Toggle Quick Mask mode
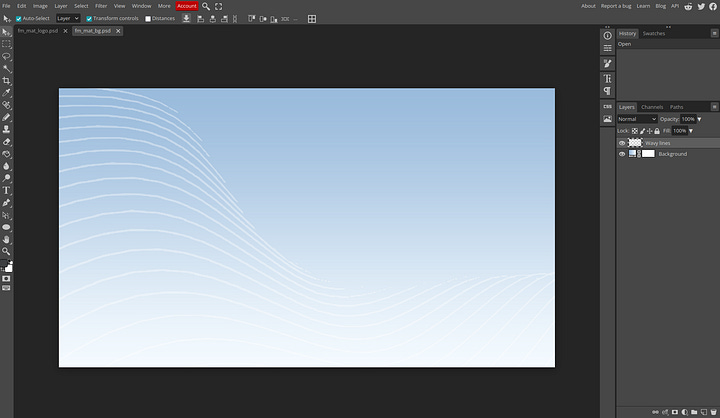This screenshot has height=418, width=720. click(6, 279)
